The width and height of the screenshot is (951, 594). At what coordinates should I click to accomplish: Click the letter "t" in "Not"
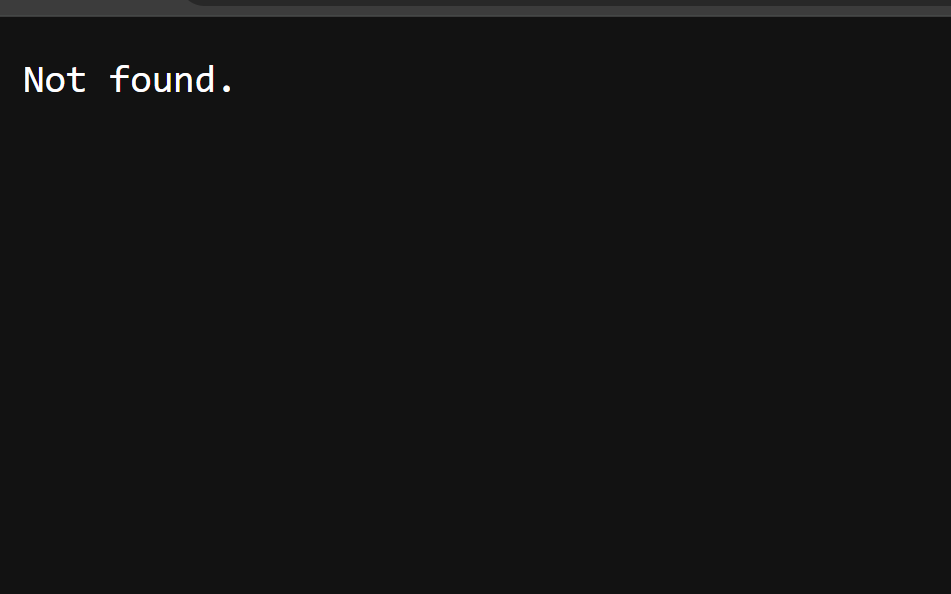76,81
